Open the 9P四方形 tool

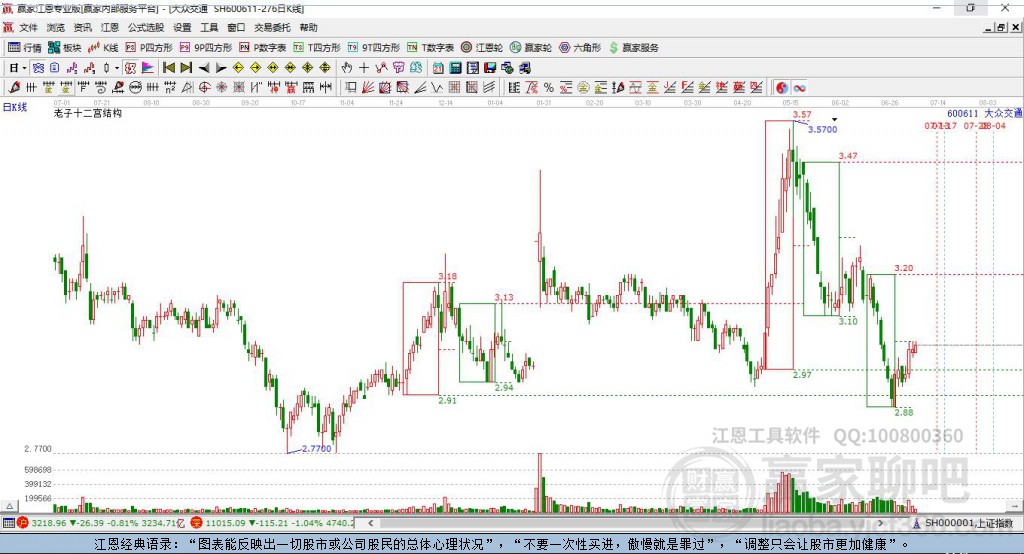click(x=206, y=48)
